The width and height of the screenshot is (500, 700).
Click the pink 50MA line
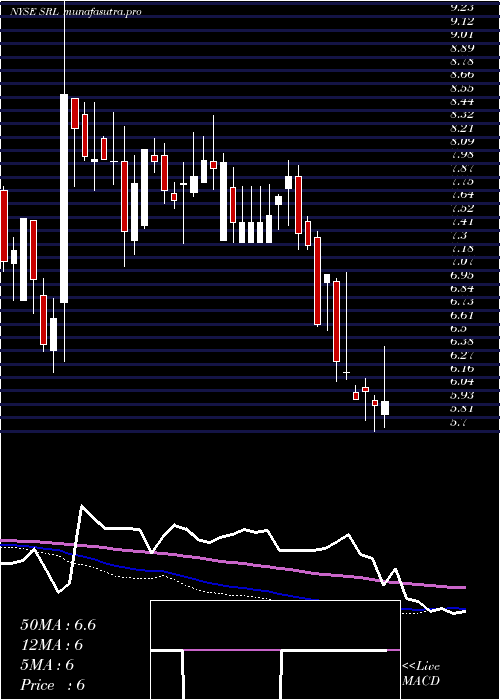(x=232, y=562)
